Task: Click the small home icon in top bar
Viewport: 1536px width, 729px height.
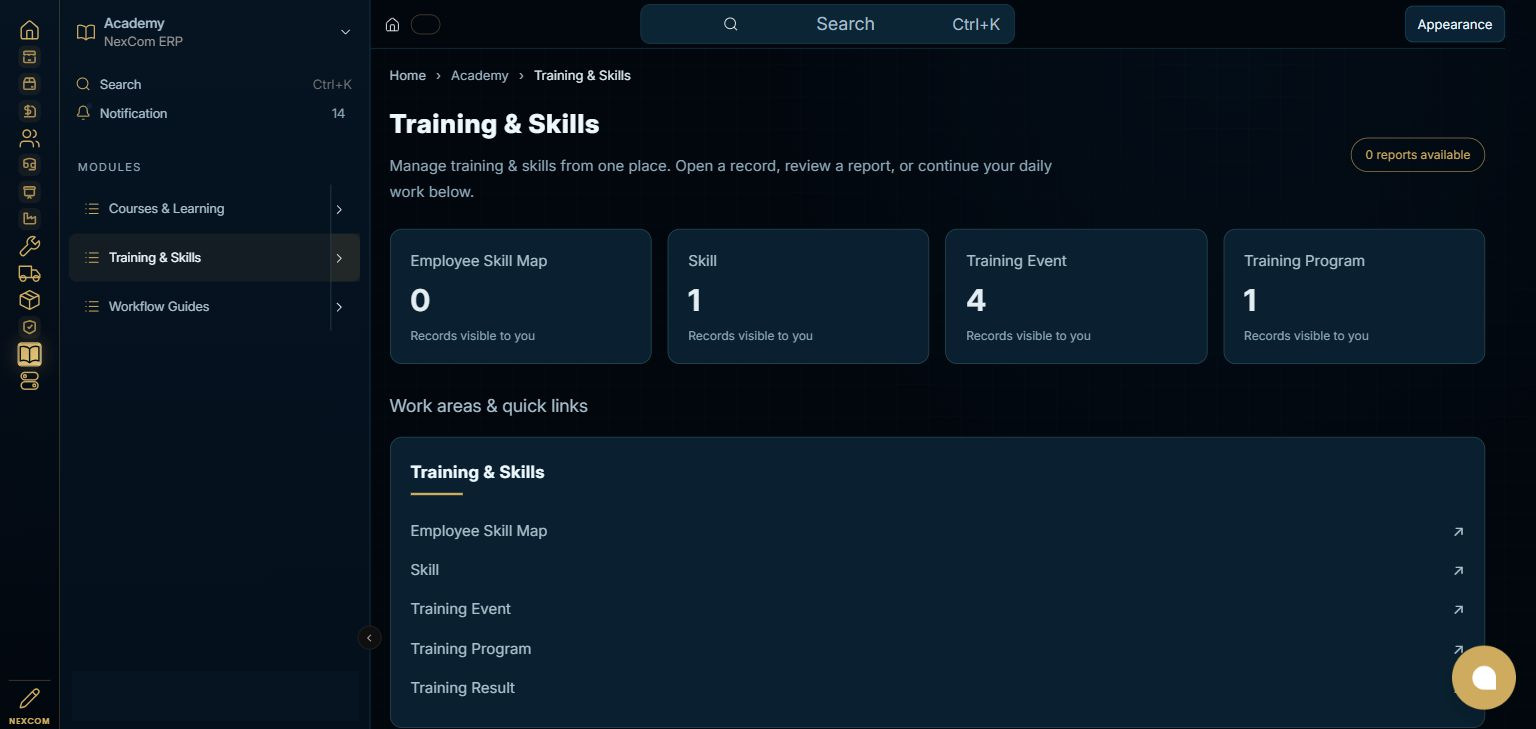Action: click(x=393, y=25)
